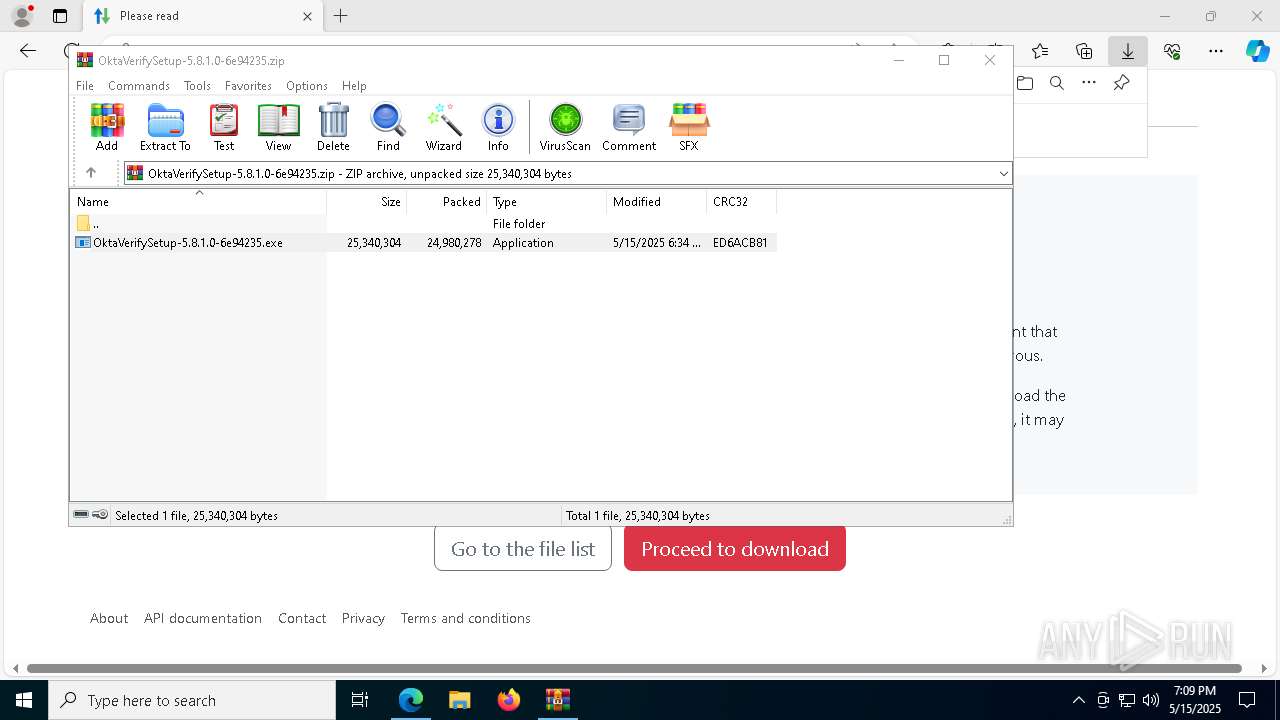This screenshot has height=720, width=1280.
Task: Click the Go to the file list button
Action: [x=523, y=549]
